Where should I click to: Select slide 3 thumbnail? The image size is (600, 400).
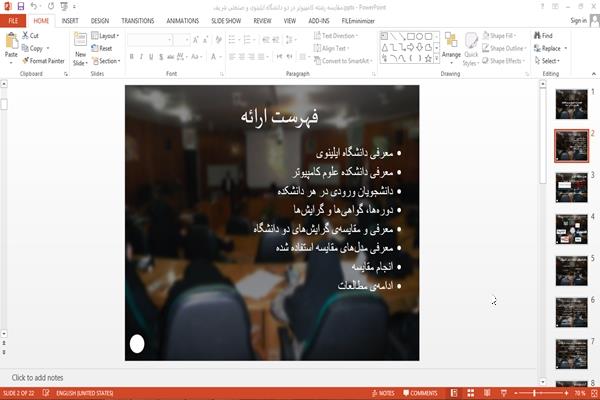572,188
